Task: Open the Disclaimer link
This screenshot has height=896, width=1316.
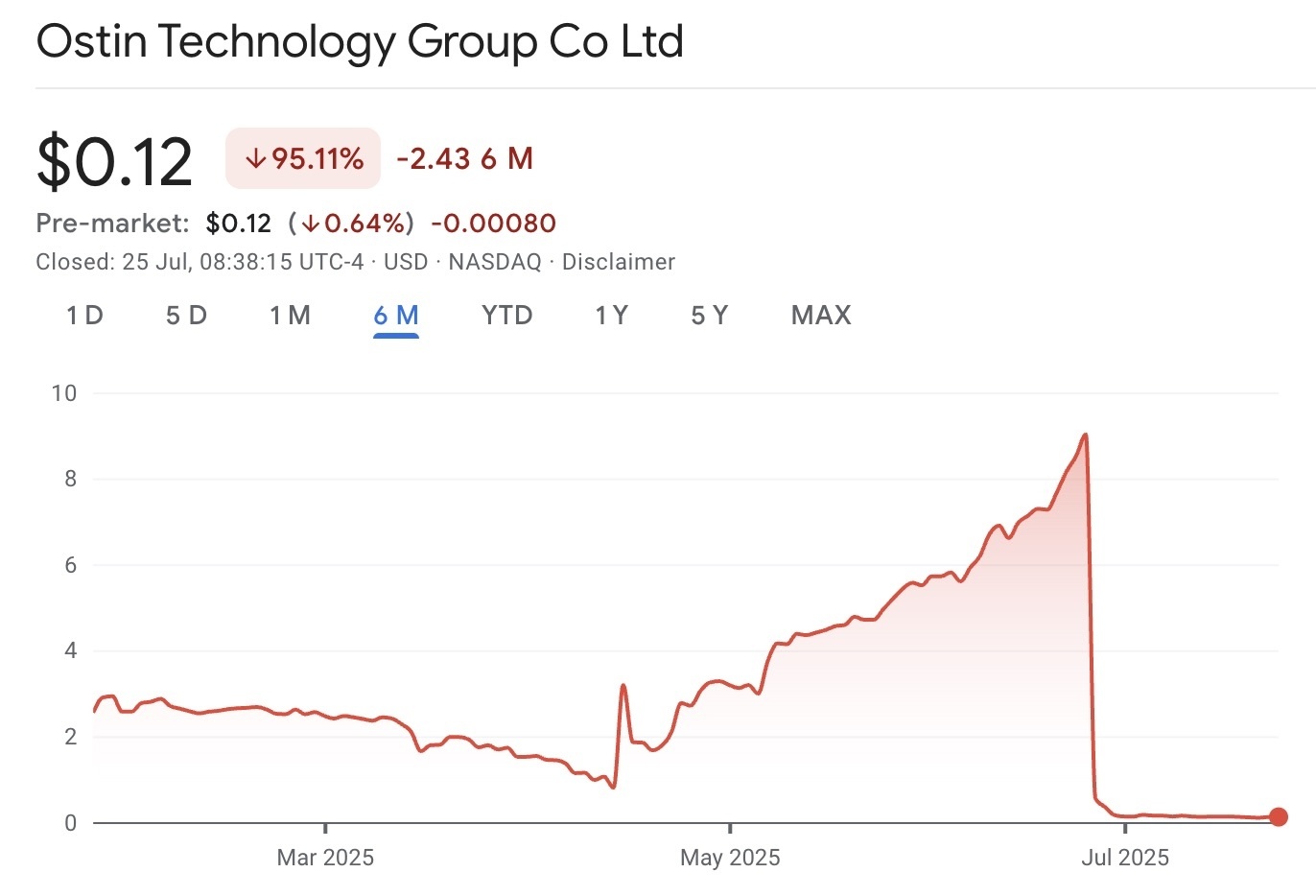Action: [x=619, y=262]
